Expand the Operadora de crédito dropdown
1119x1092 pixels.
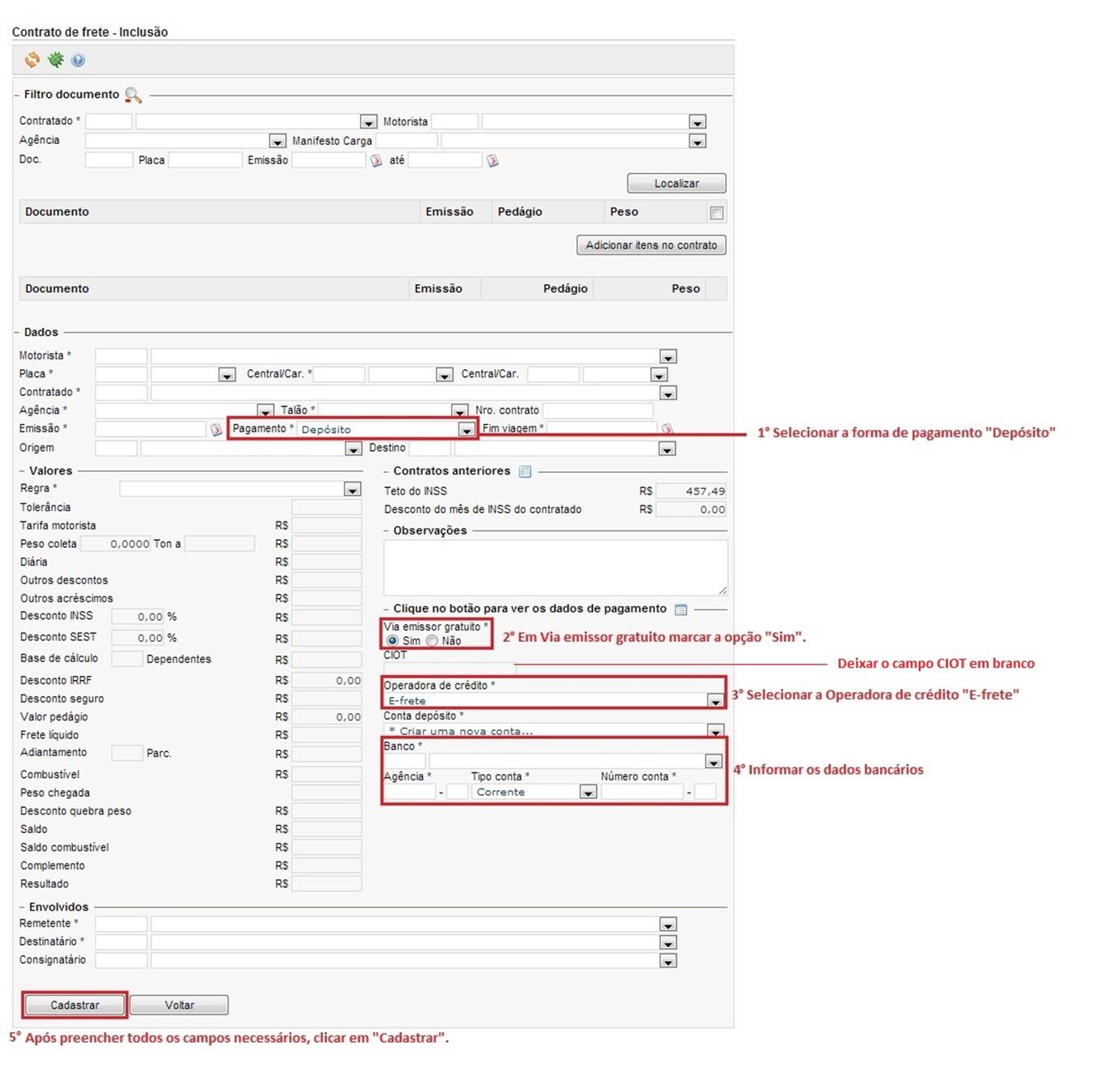(714, 701)
